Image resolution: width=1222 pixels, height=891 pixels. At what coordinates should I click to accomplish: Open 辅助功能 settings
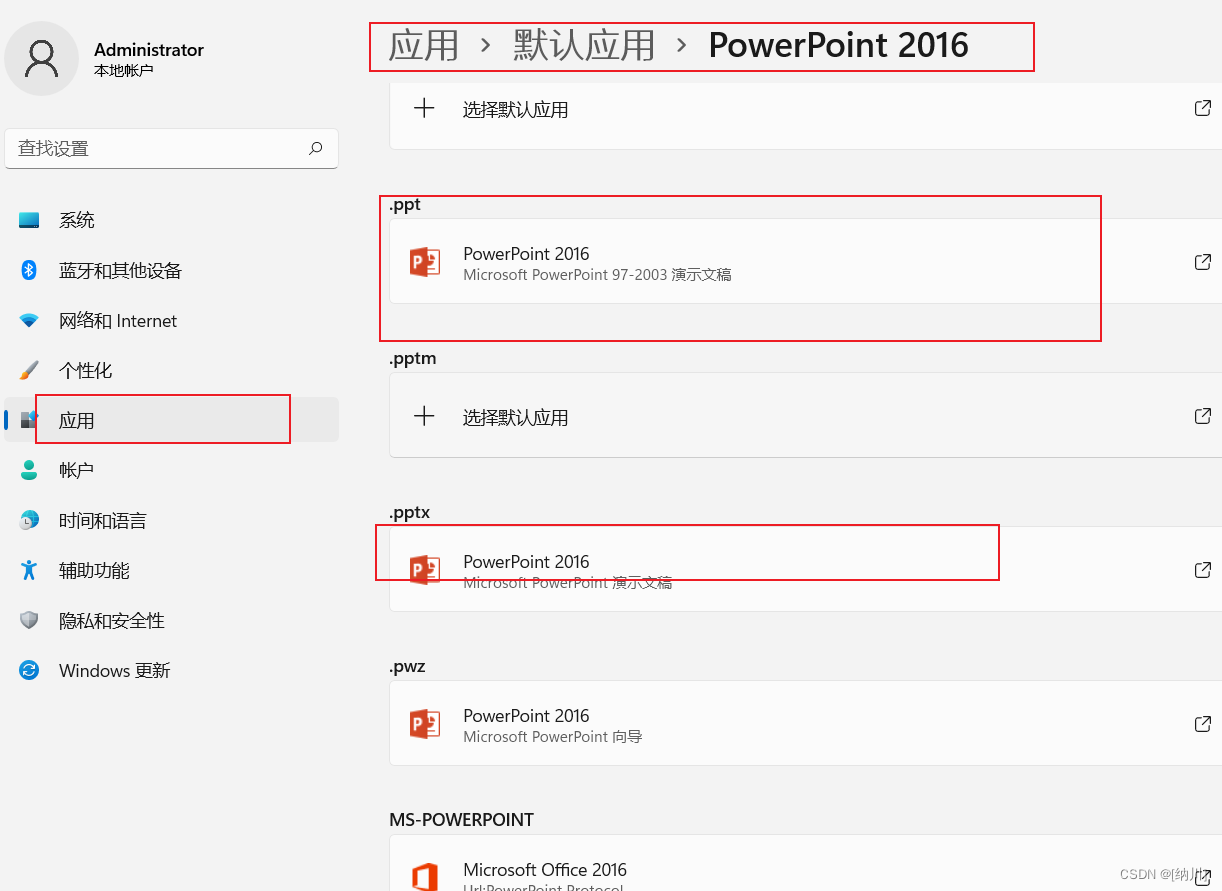171,570
